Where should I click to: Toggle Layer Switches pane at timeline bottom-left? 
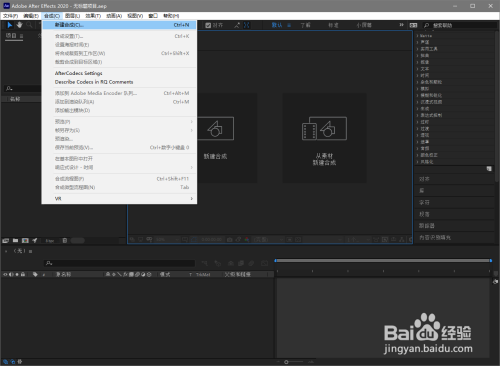click(x=5, y=362)
